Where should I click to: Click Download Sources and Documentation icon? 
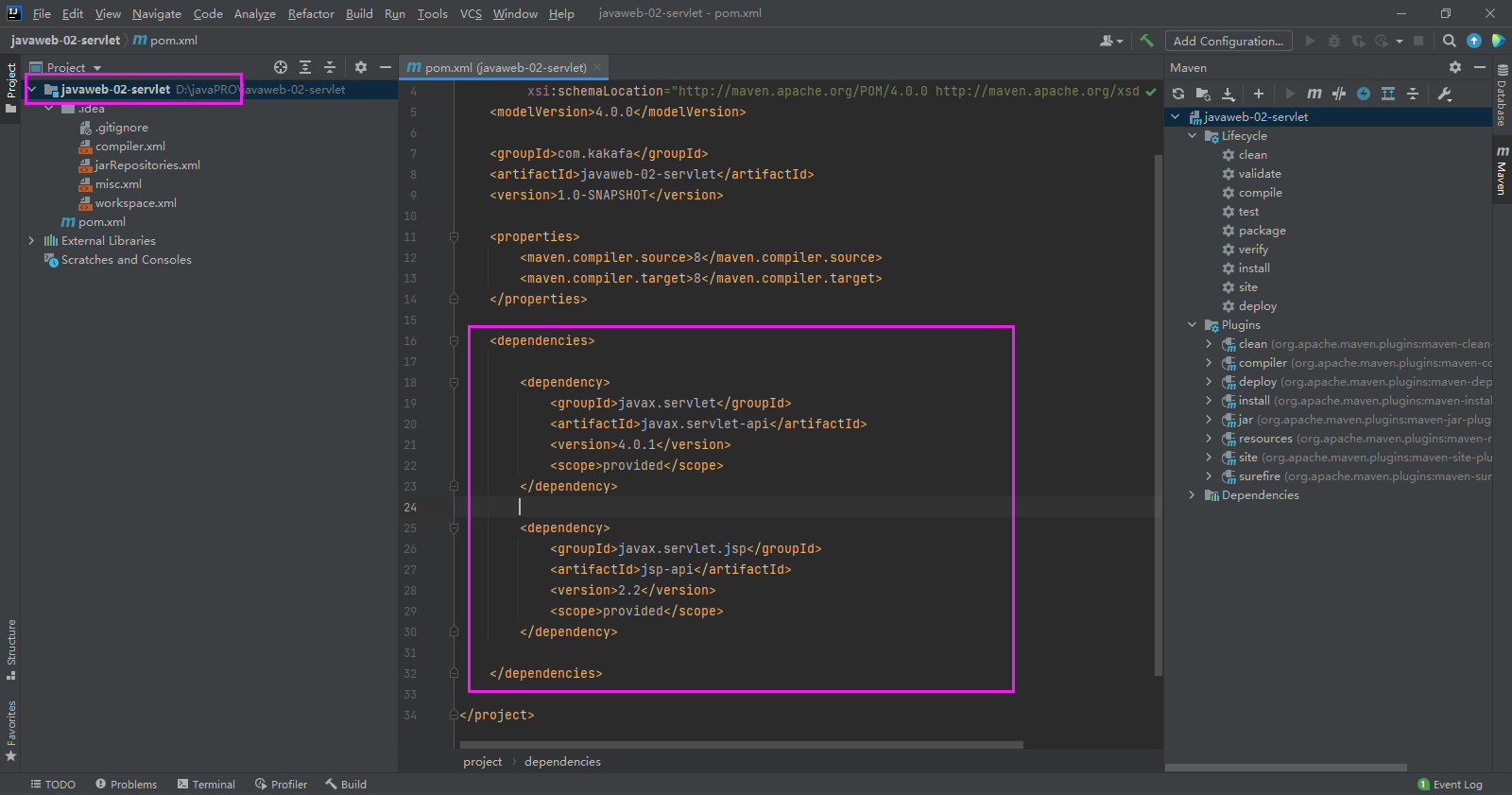[x=1228, y=94]
